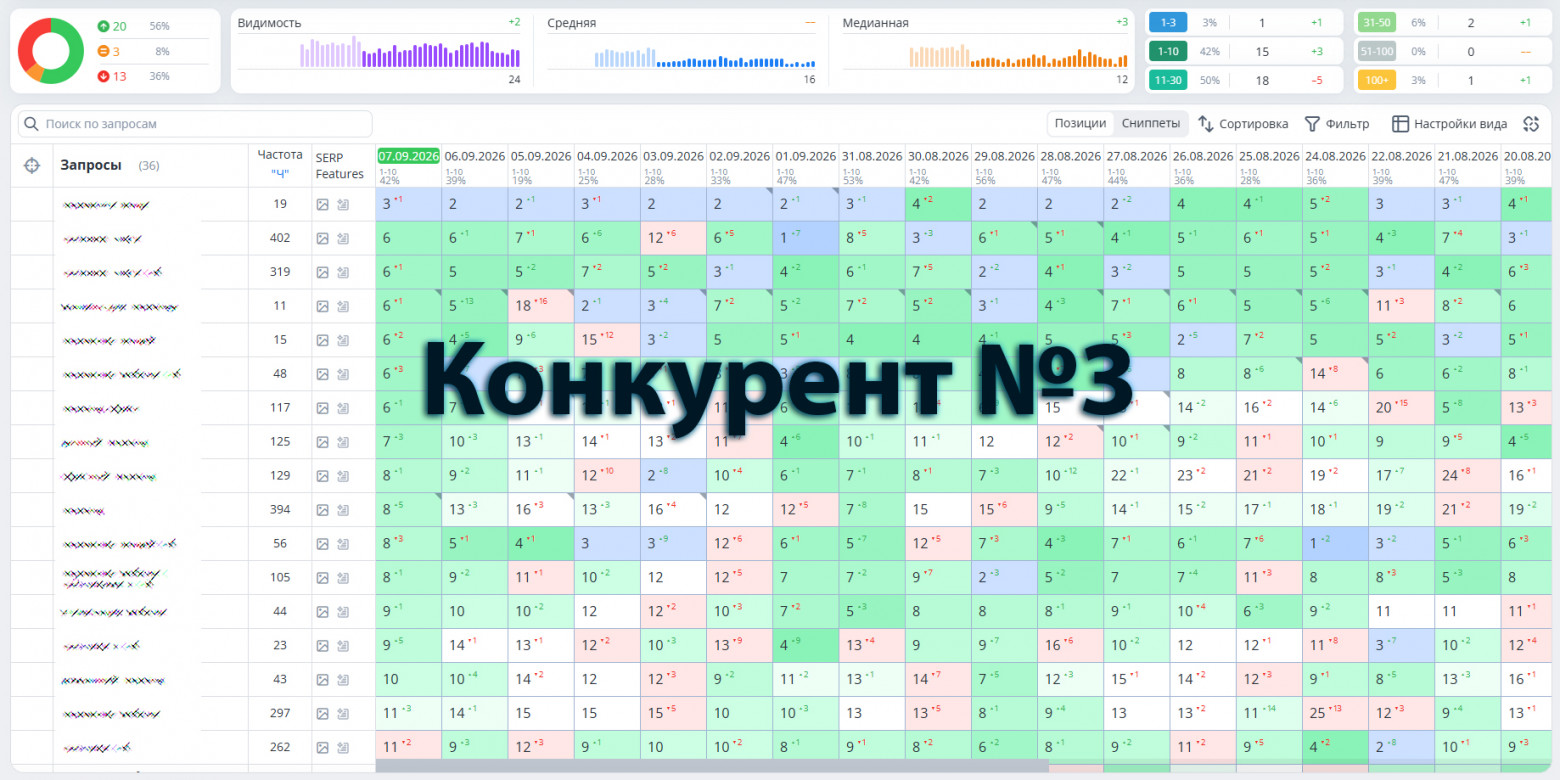1560x780 pixels.
Task: Switch to the Сниппеты tab
Action: (1150, 124)
